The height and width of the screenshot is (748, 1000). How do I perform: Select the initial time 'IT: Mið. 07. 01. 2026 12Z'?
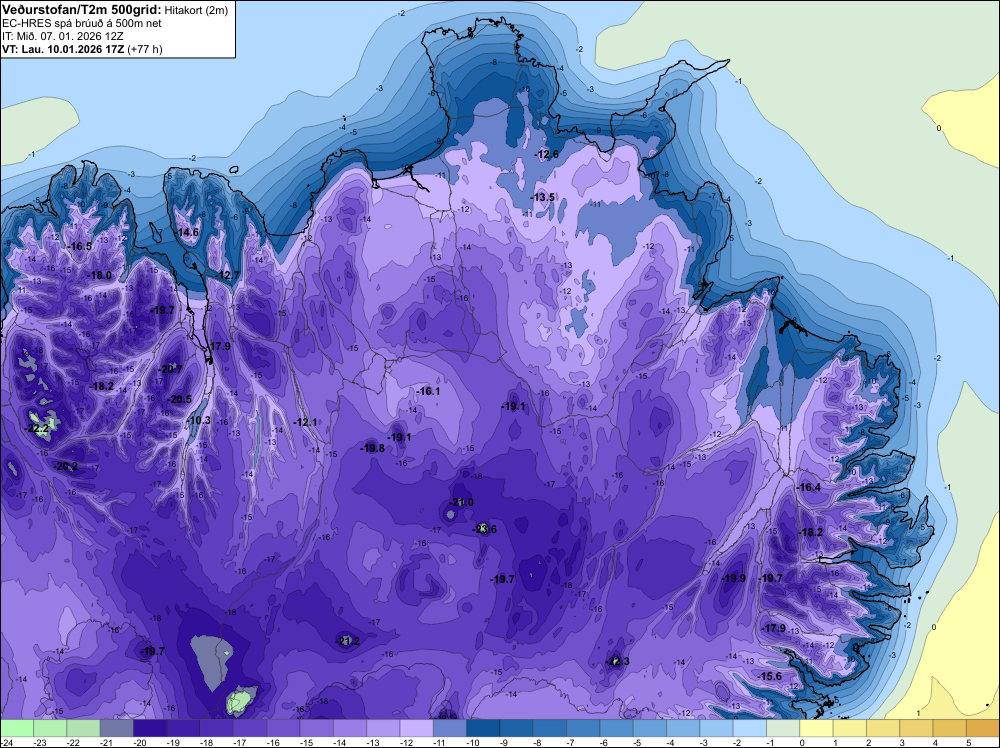[62, 36]
